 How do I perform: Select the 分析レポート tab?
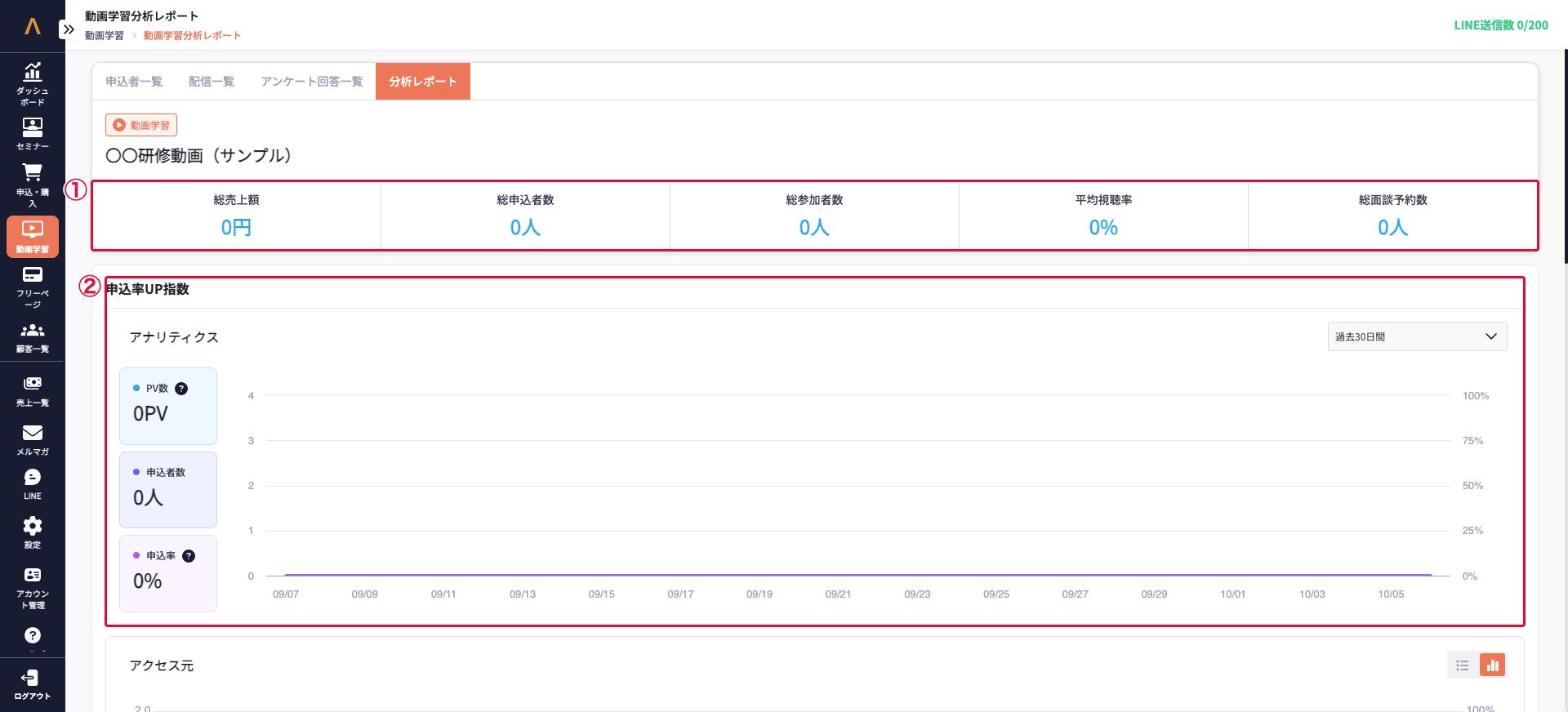click(x=423, y=82)
